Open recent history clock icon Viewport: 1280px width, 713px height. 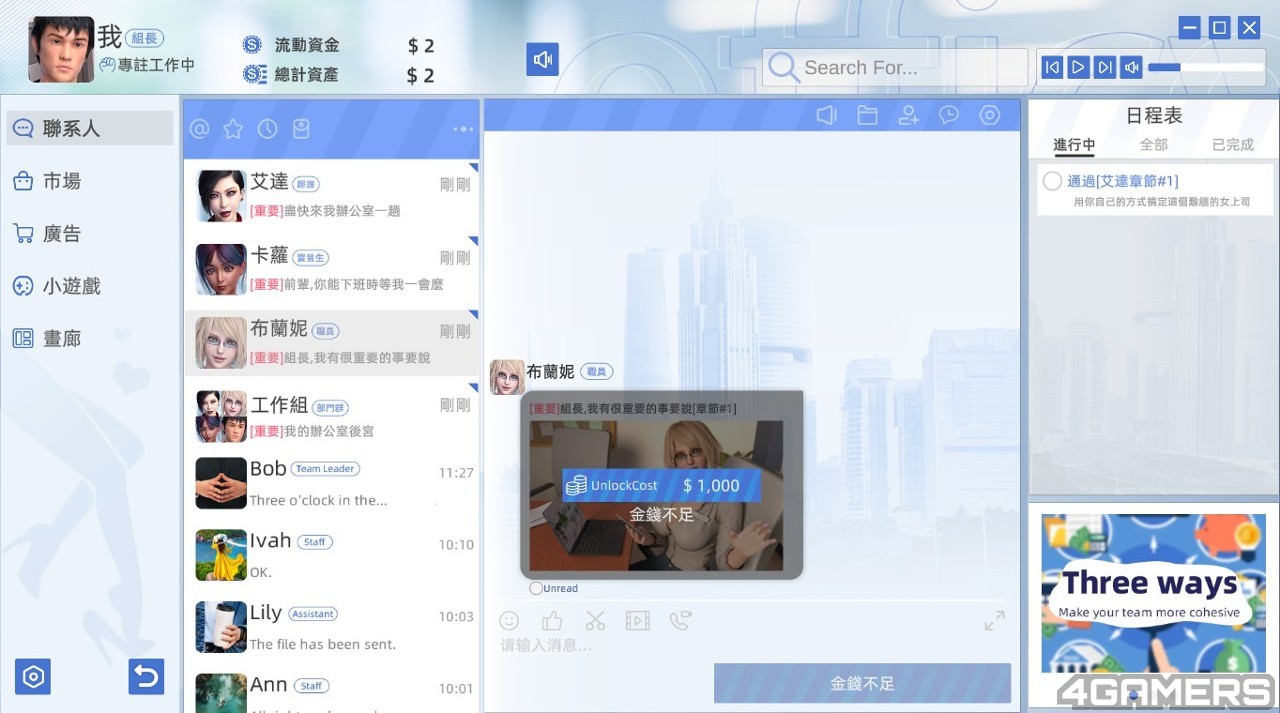(267, 129)
